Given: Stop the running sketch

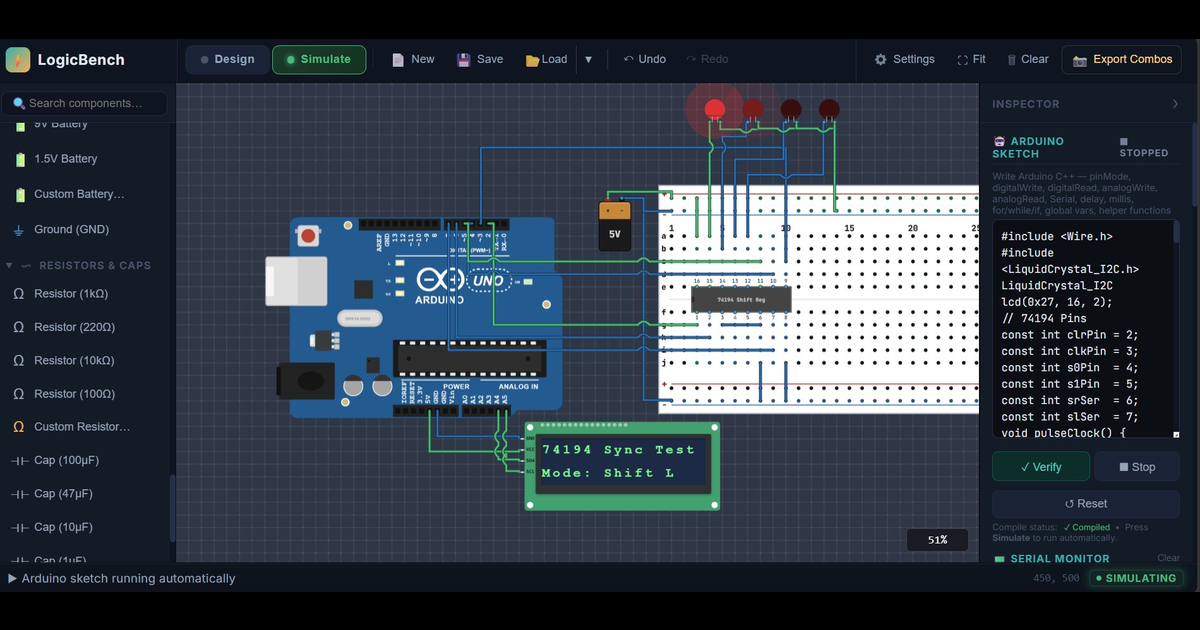Looking at the screenshot, I should [x=1137, y=467].
